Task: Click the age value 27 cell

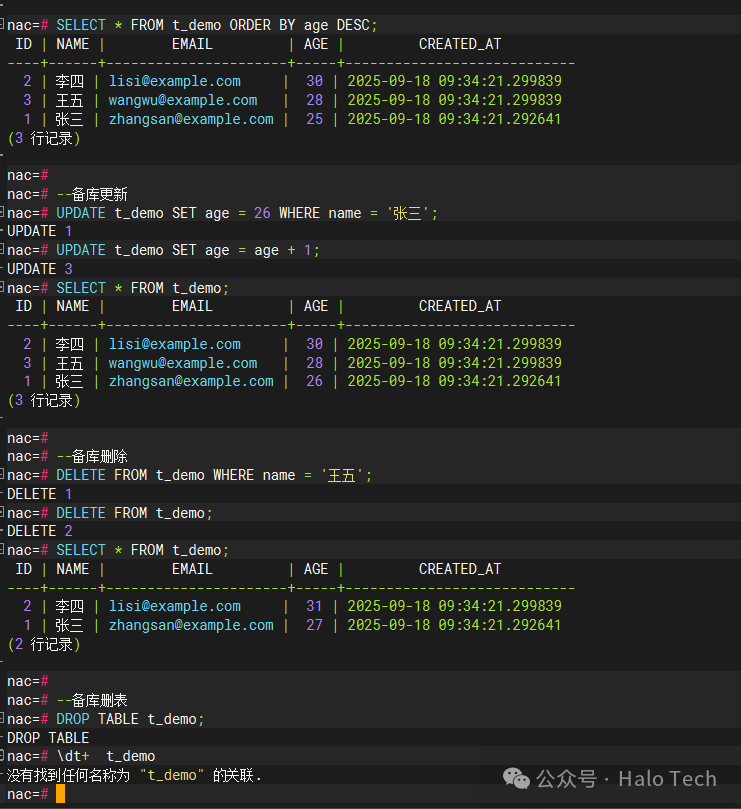Action: (314, 625)
